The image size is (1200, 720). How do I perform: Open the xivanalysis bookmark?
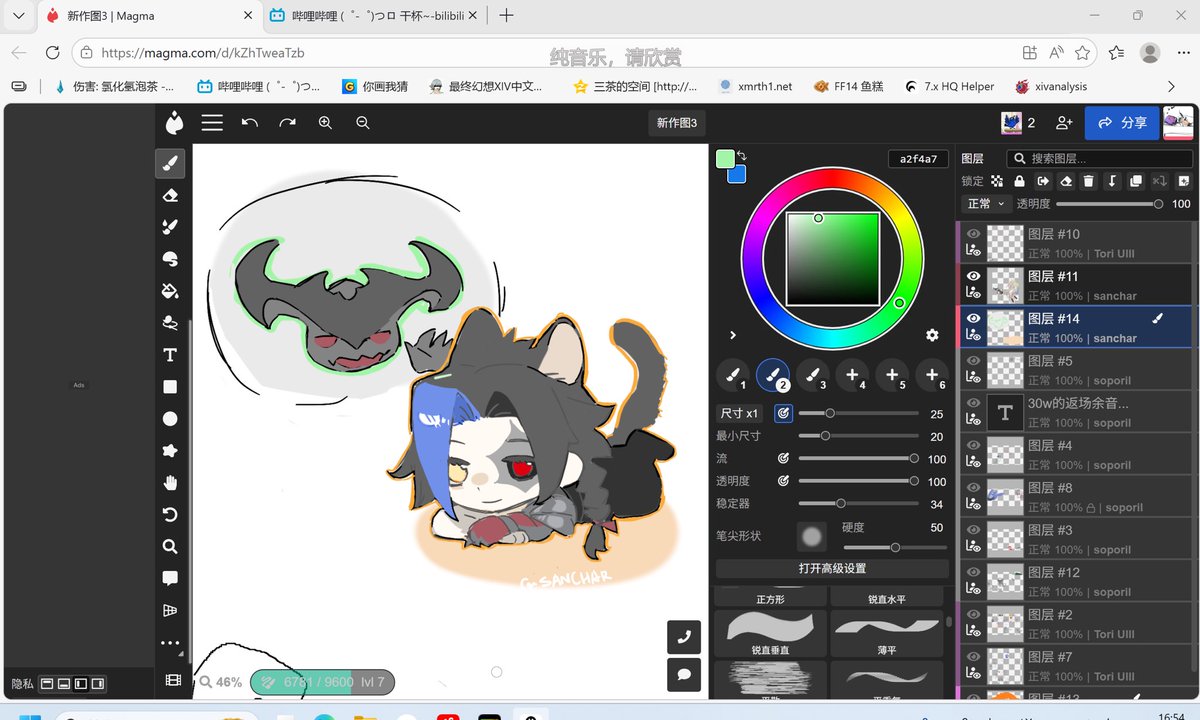click(1051, 86)
